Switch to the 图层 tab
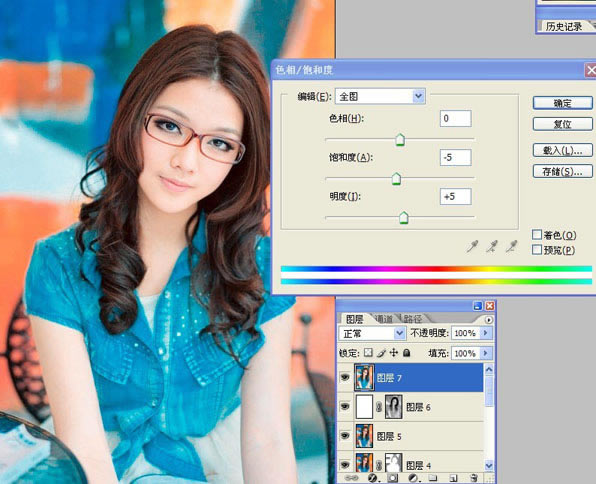Screen dimensions: 596x484 point(354,319)
